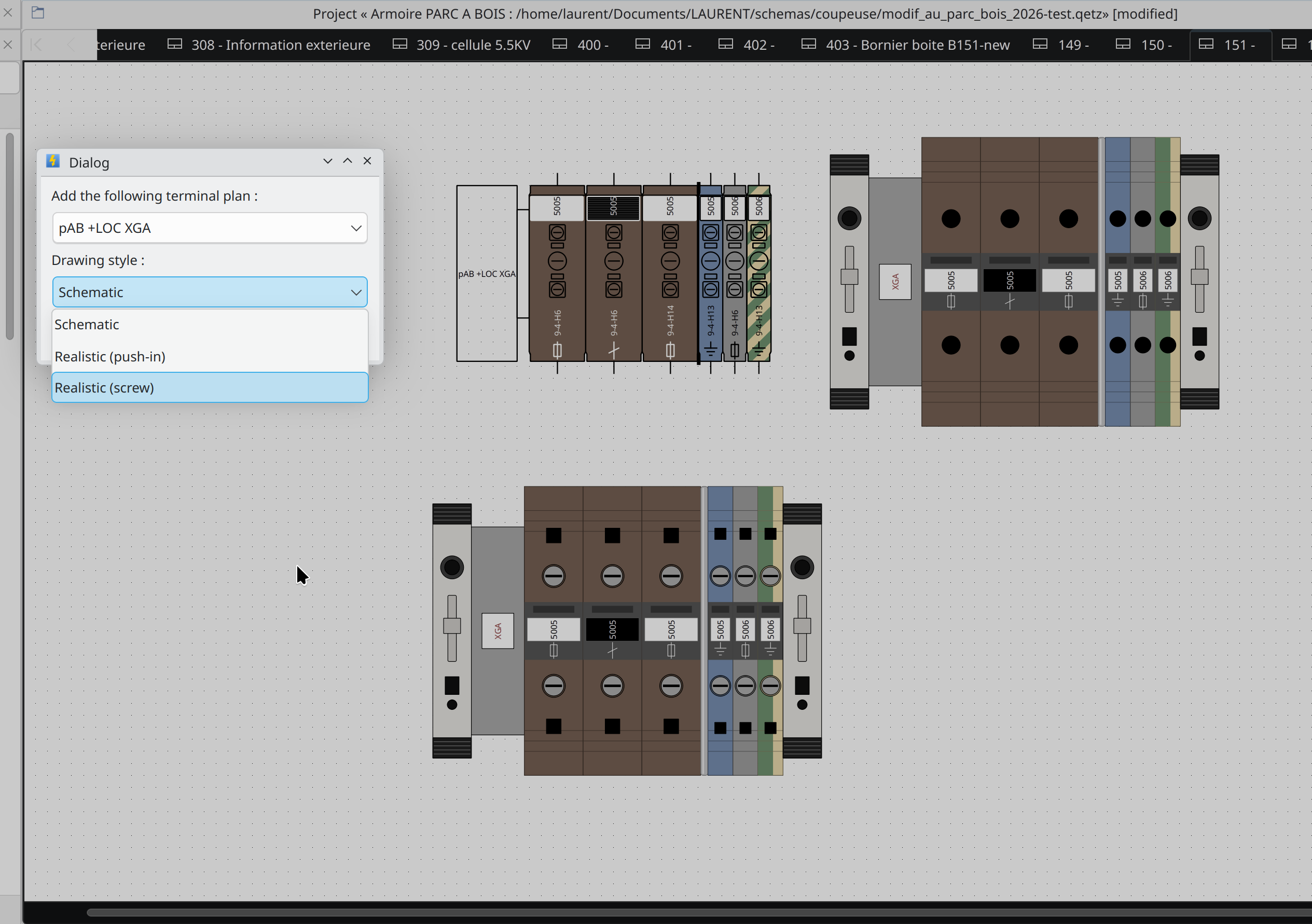The height and width of the screenshot is (924, 1312).
Task: Click the Dialog lightning app icon
Action: [x=53, y=161]
